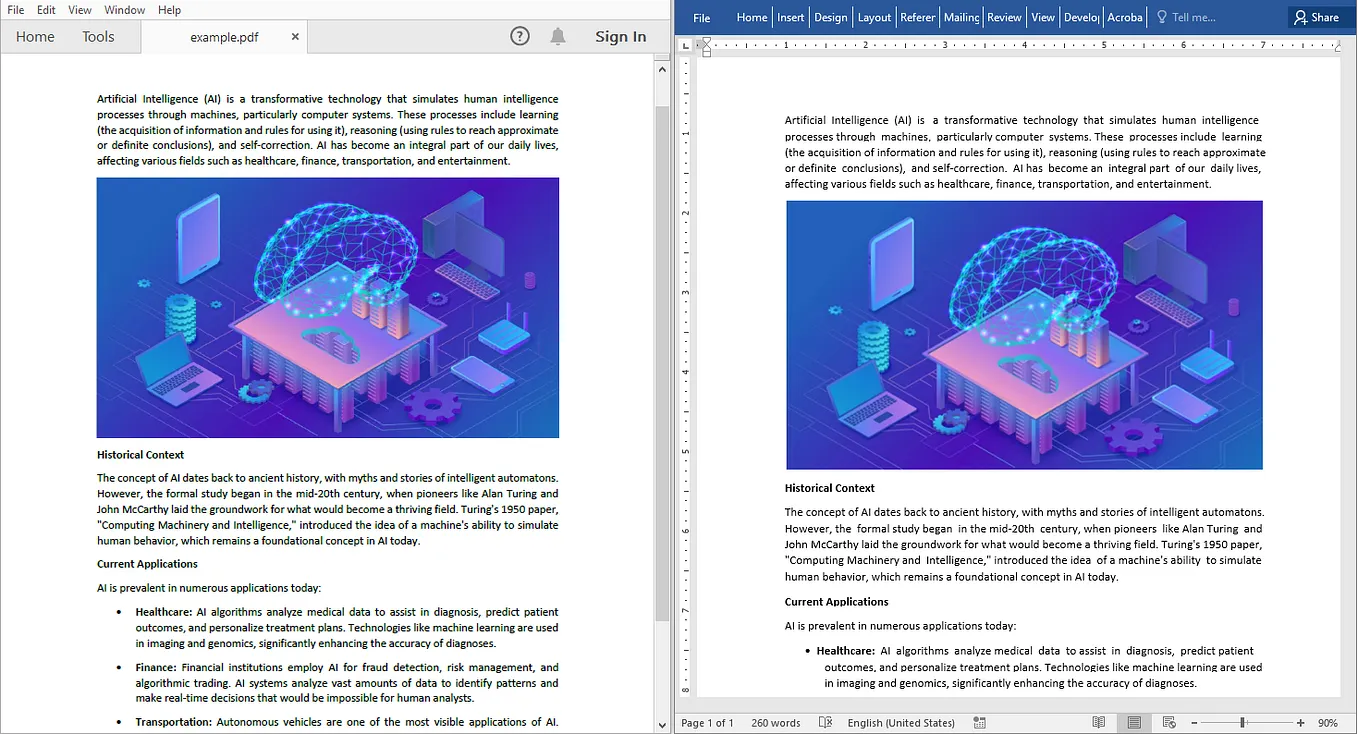Image resolution: width=1358 pixels, height=734 pixels.
Task: Switch to the Review ribbon tab
Action: point(1004,17)
